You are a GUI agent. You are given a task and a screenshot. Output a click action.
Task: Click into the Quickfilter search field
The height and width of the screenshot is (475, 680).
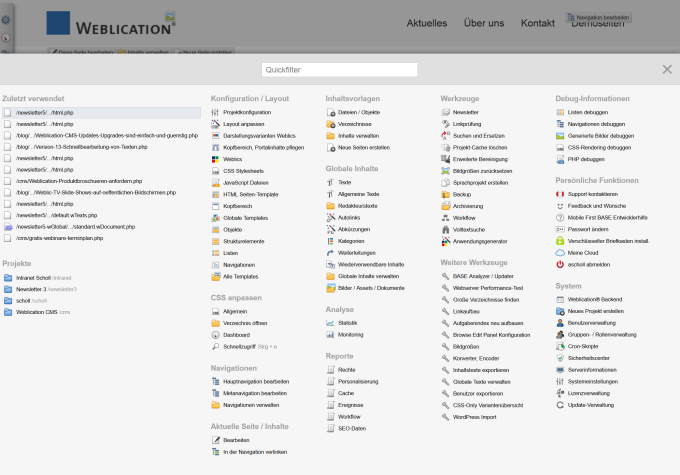tap(339, 69)
